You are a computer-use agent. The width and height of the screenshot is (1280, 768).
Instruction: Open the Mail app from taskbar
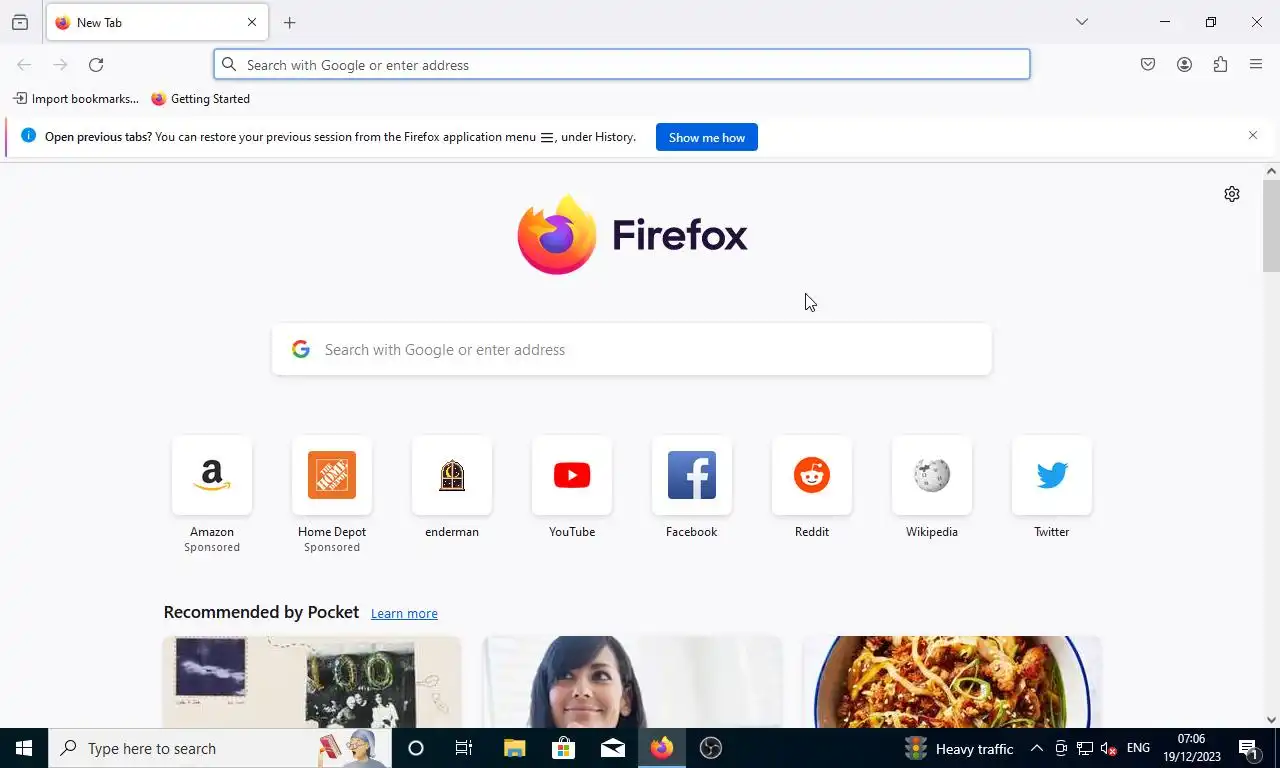[613, 748]
